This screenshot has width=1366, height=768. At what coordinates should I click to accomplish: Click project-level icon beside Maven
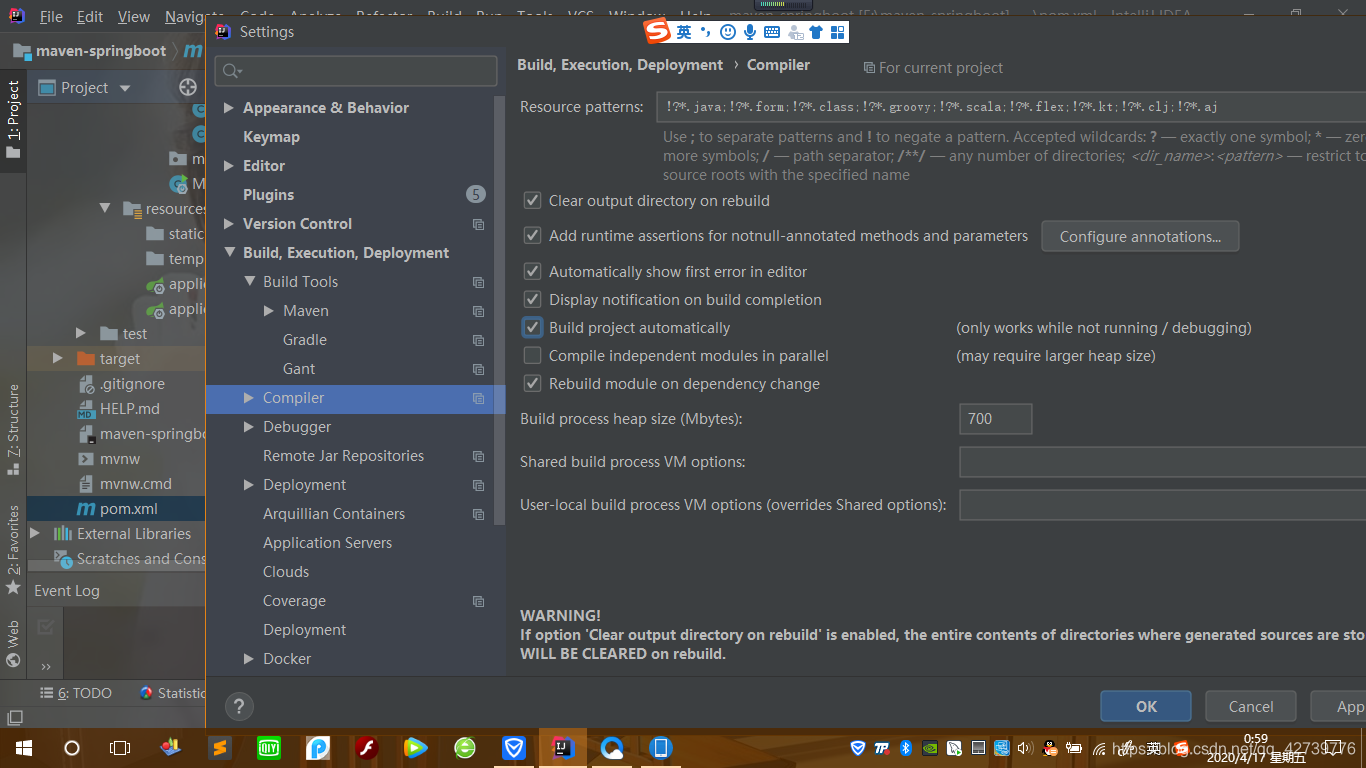coord(479,311)
